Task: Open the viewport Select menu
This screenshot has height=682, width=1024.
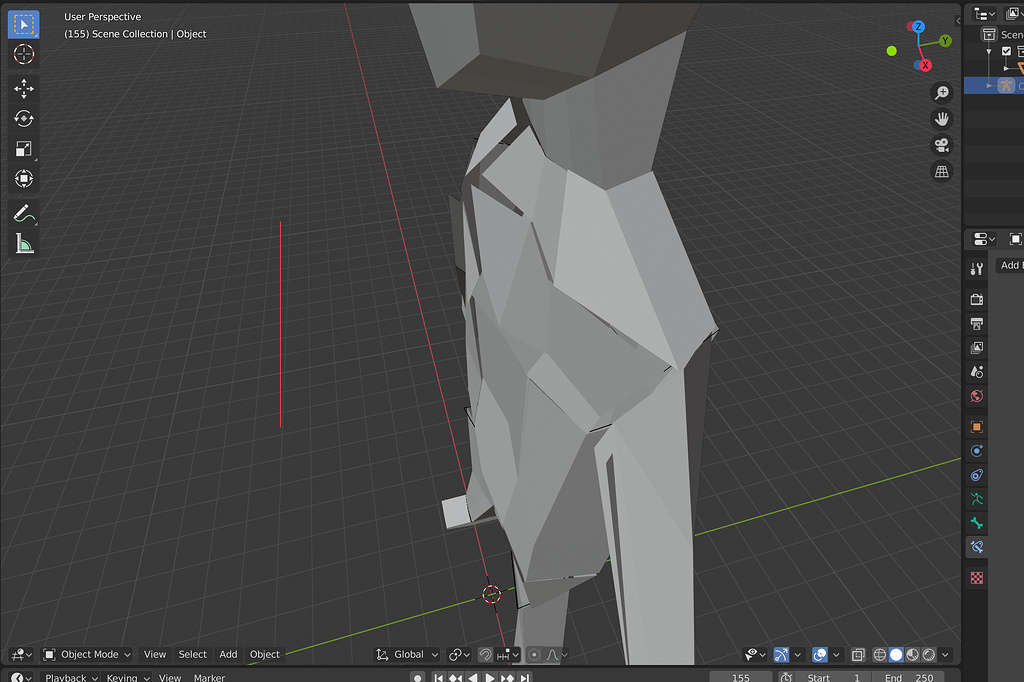Action: (193, 655)
